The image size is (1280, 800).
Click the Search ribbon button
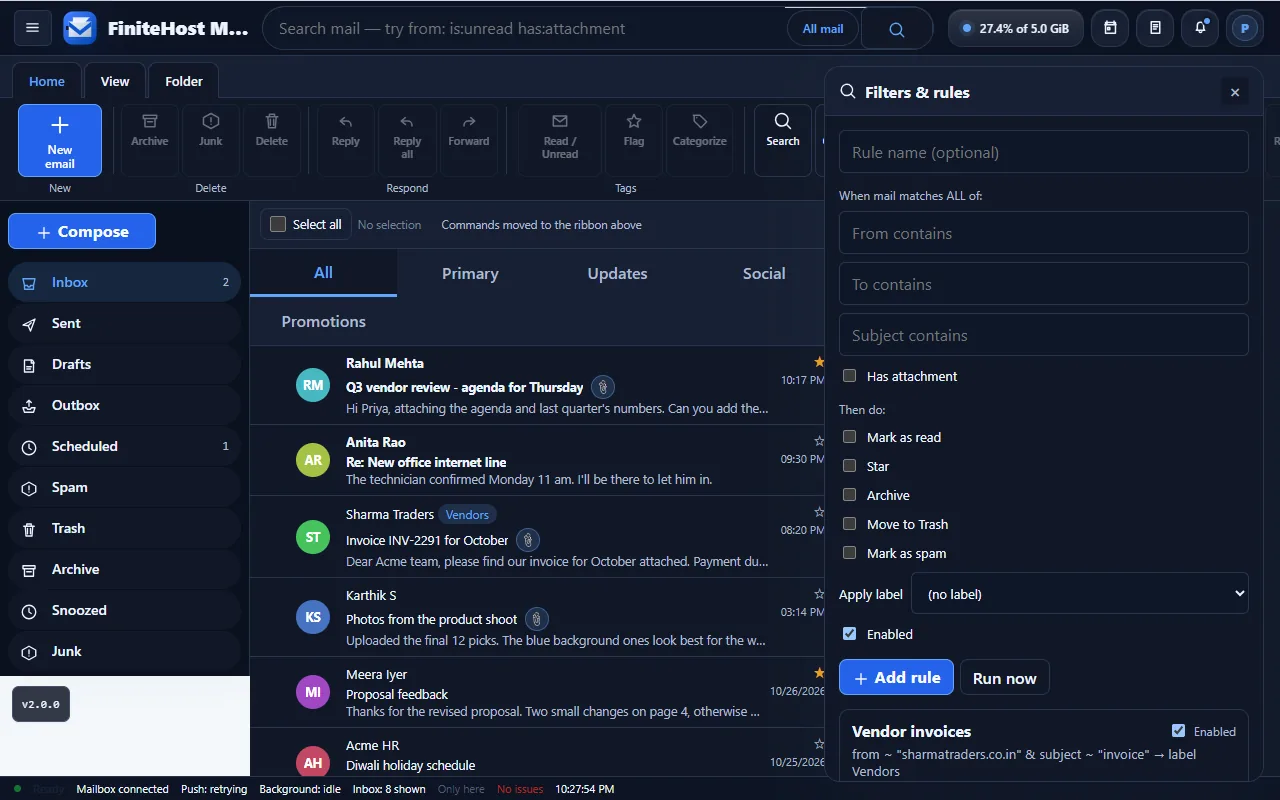[783, 140]
